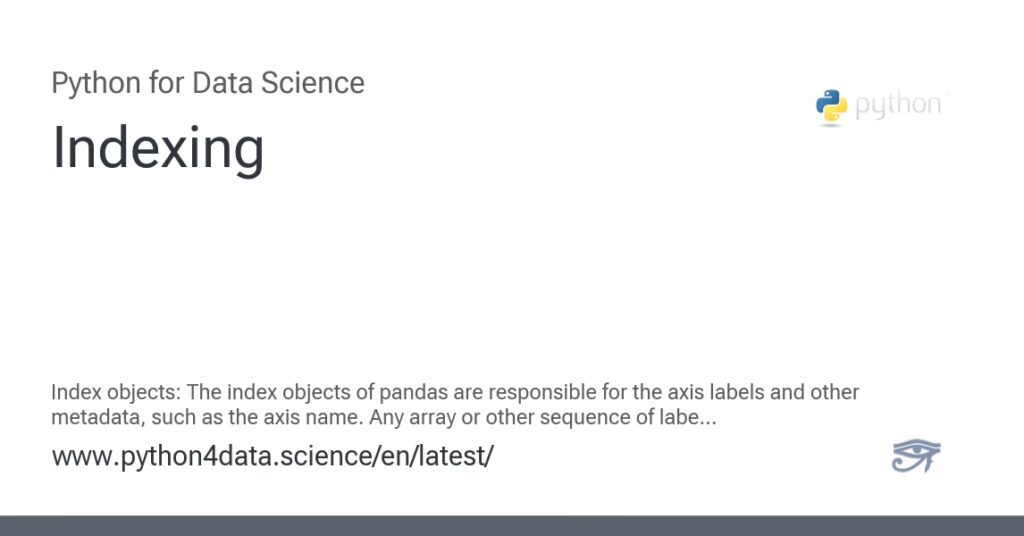The height and width of the screenshot is (536, 1024).
Task: Click the dark grey footer bar
Action: point(512,525)
